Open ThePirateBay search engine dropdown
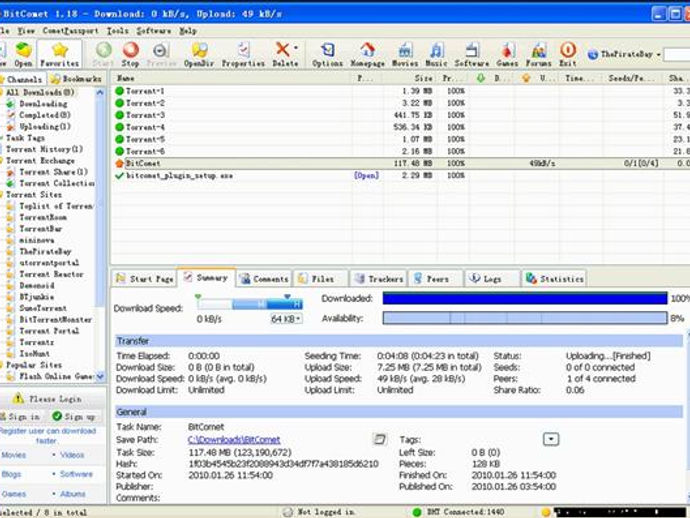The width and height of the screenshot is (690, 518). [659, 55]
